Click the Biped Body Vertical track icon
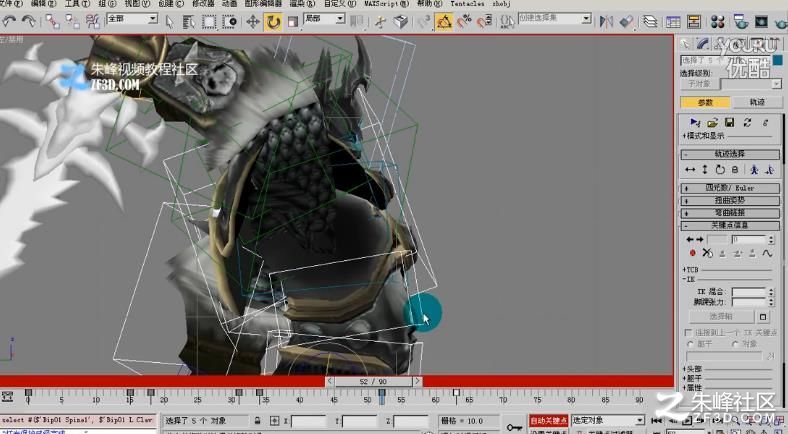This screenshot has height=434, width=788. coord(705,170)
